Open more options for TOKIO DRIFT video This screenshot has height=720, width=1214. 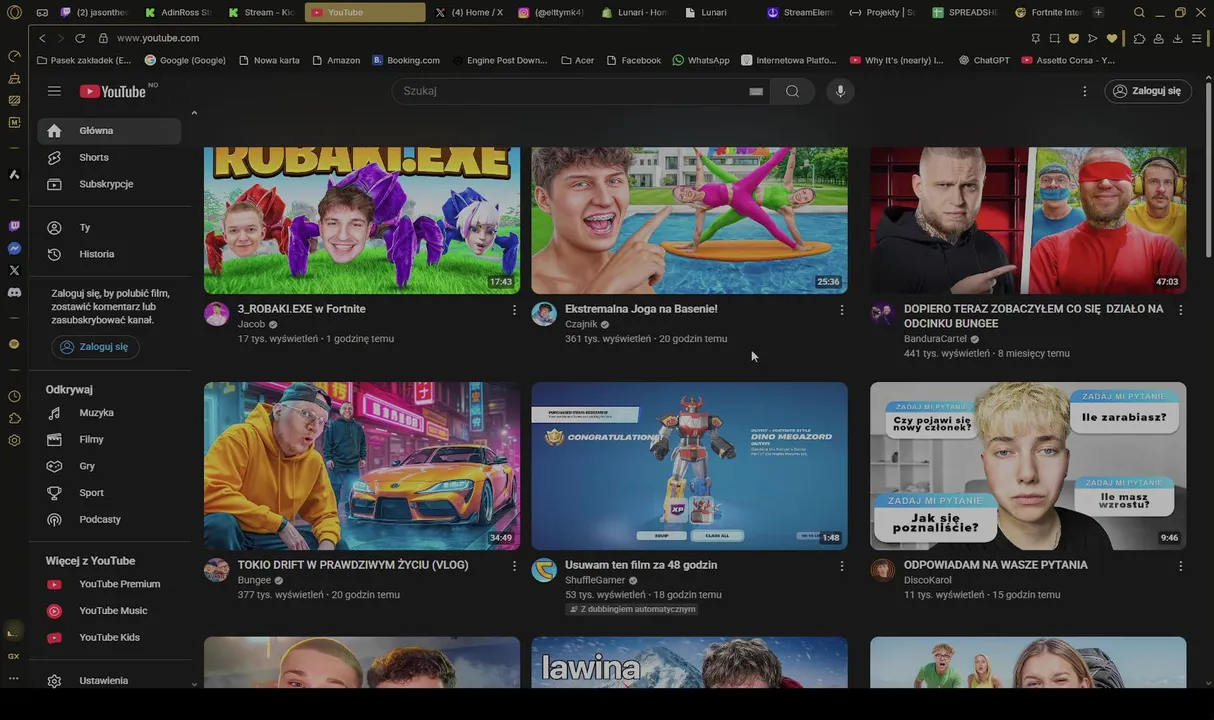tap(514, 566)
